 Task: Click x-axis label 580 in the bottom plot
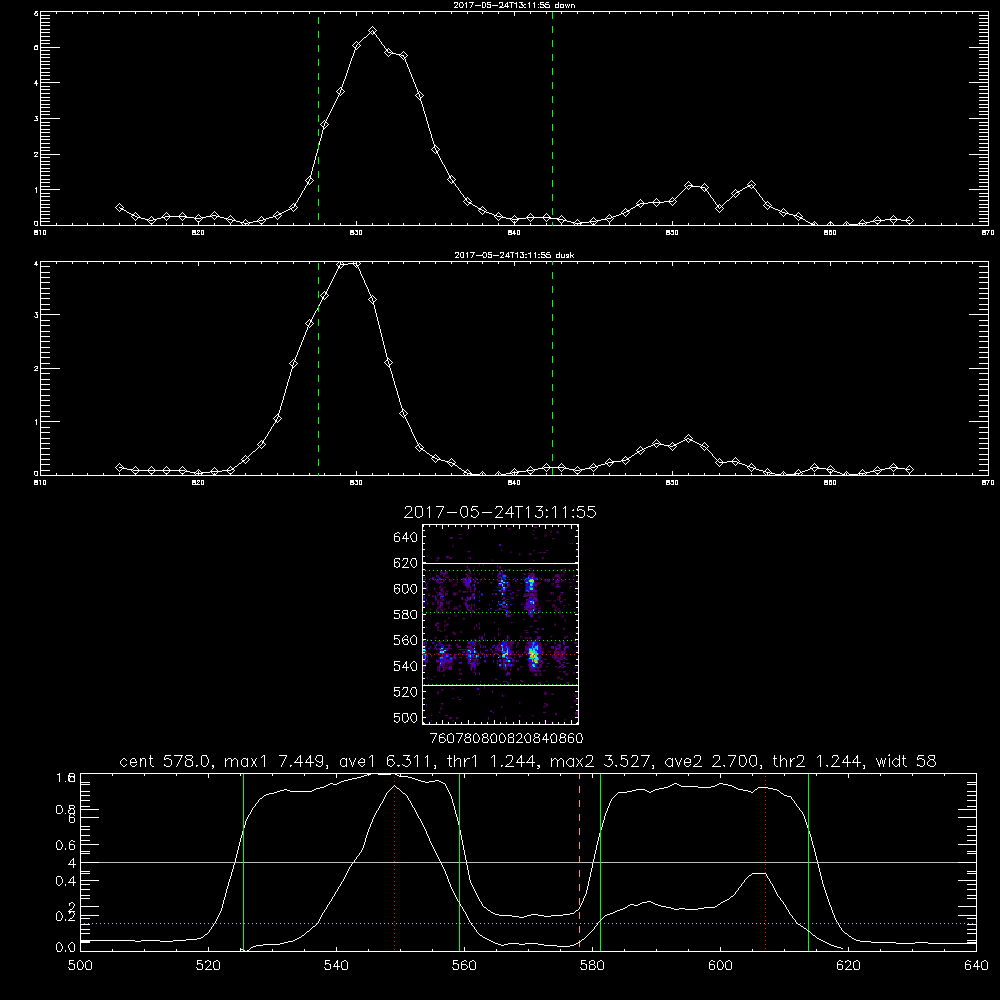click(592, 966)
